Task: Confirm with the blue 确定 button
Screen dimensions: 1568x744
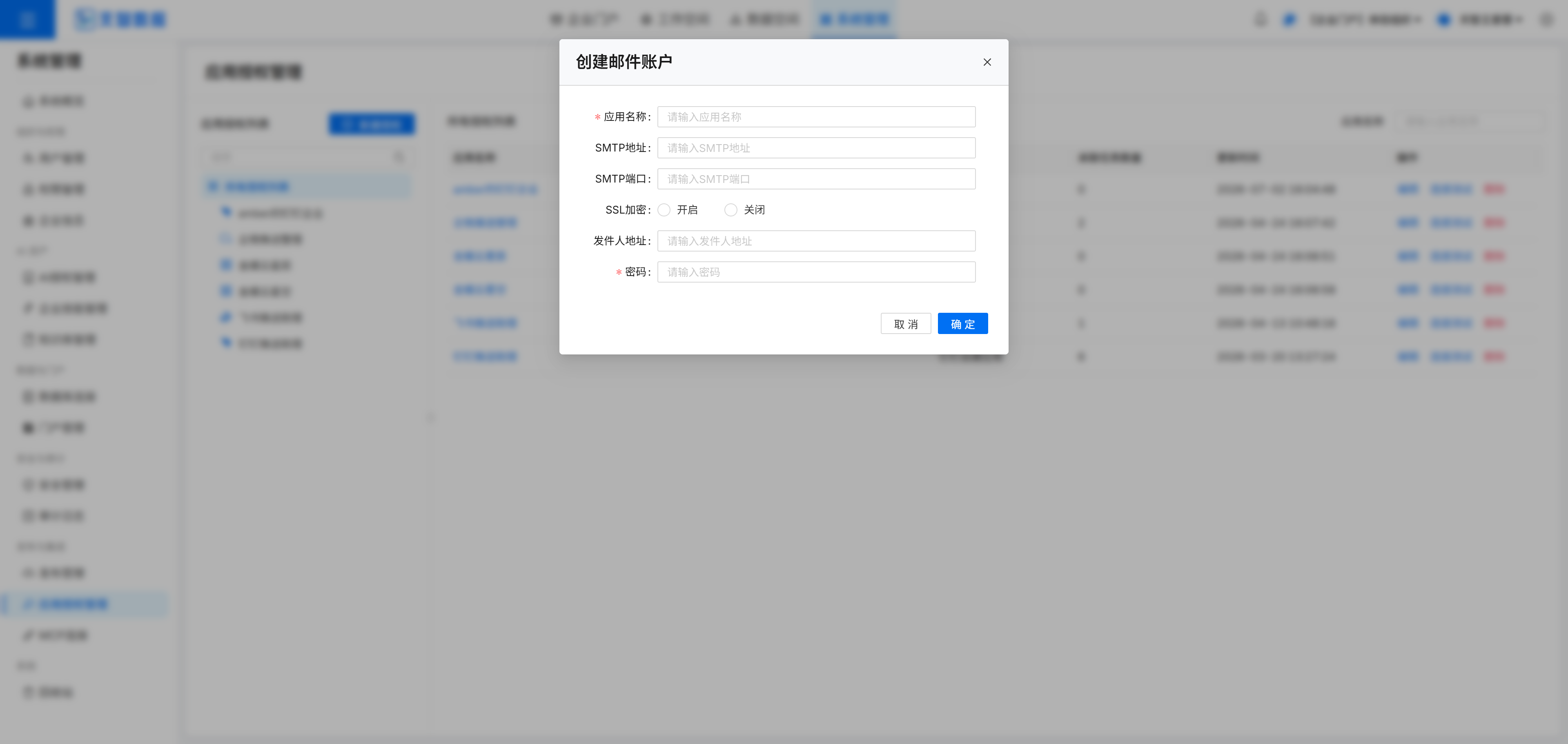Action: click(962, 324)
